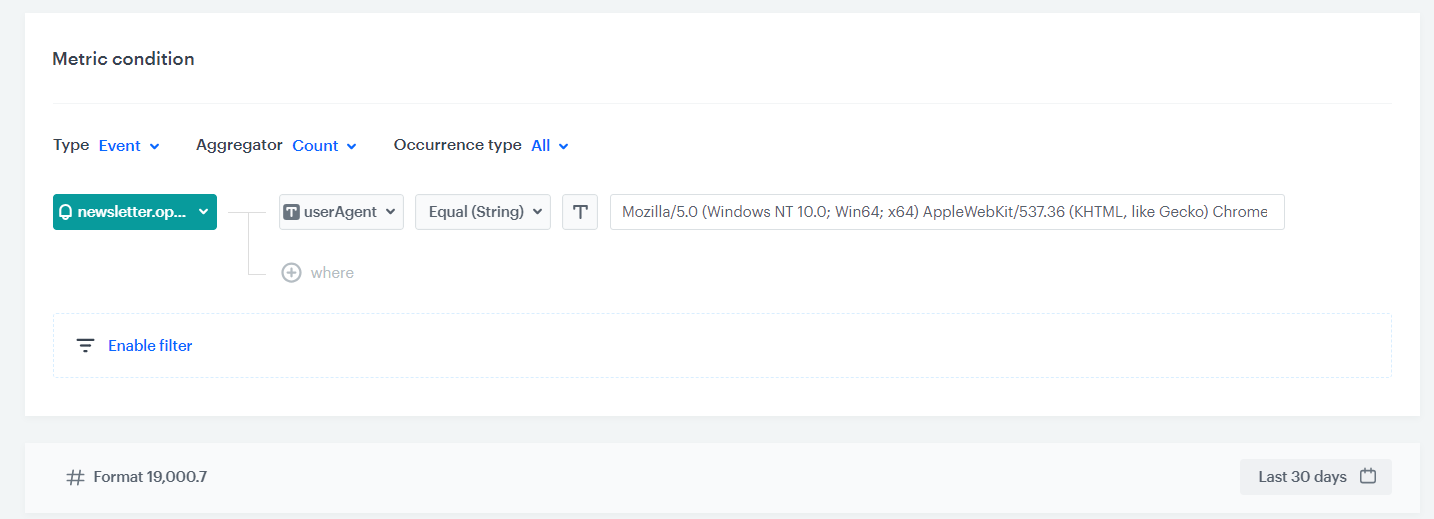Click the arrow next to Event
This screenshot has height=519, width=1434.
(x=154, y=146)
